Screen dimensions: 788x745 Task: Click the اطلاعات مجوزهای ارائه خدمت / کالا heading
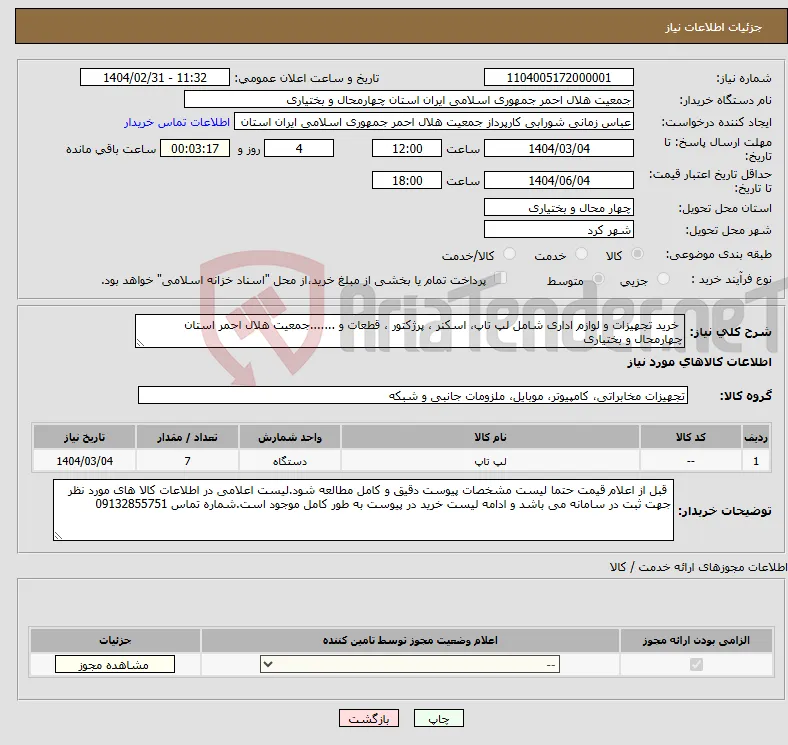tap(698, 567)
